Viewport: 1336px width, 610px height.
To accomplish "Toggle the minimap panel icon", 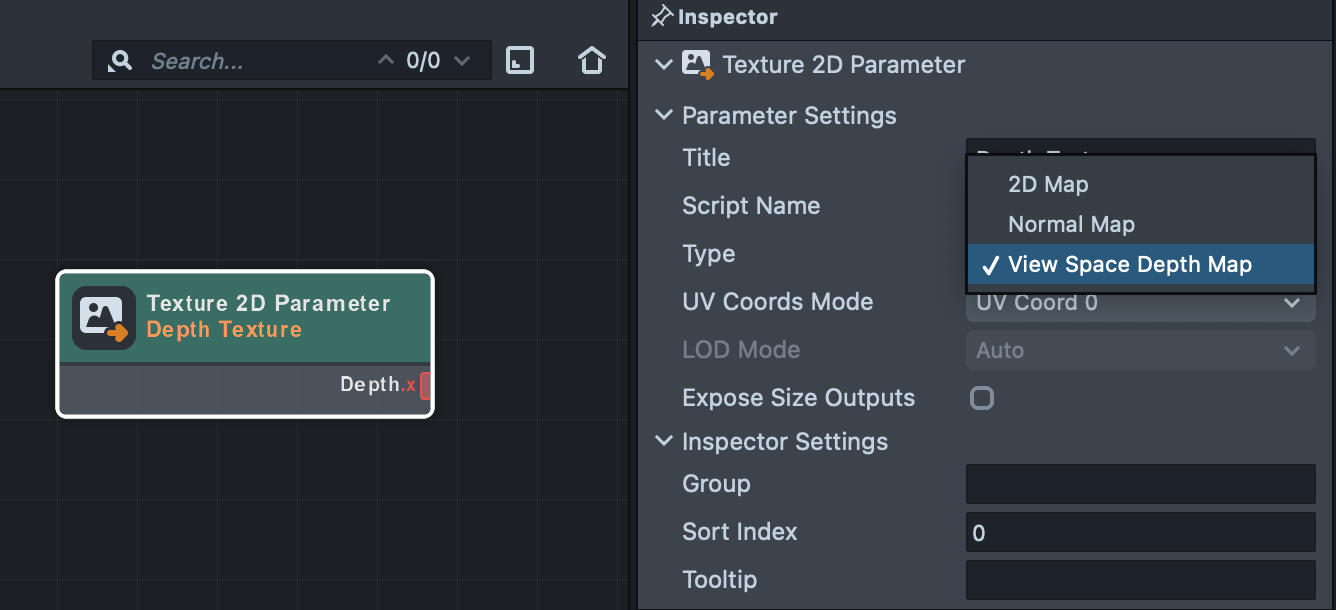I will point(520,60).
